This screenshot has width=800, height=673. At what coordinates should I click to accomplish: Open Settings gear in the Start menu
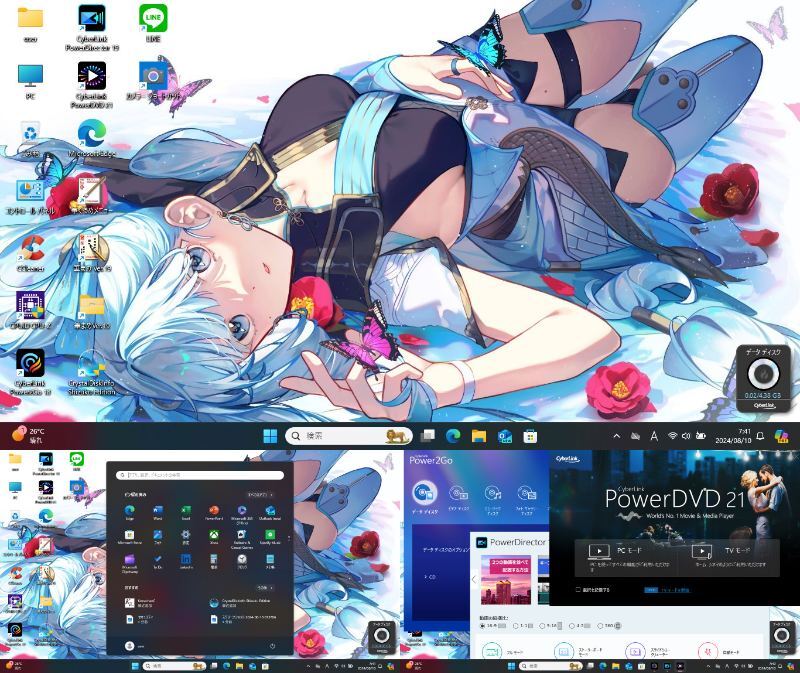(186, 537)
